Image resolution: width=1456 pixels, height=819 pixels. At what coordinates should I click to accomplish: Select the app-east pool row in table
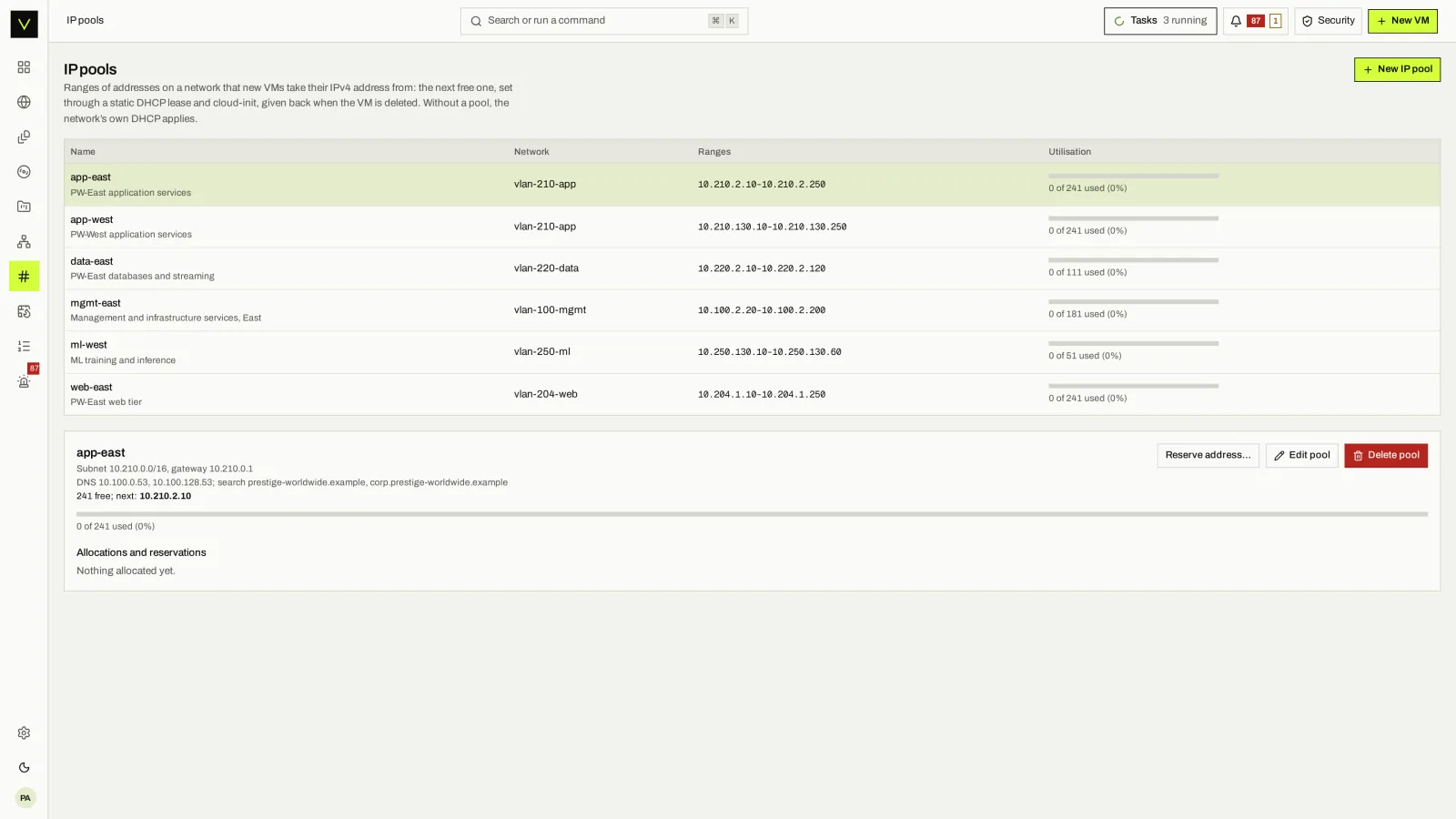[x=752, y=185]
